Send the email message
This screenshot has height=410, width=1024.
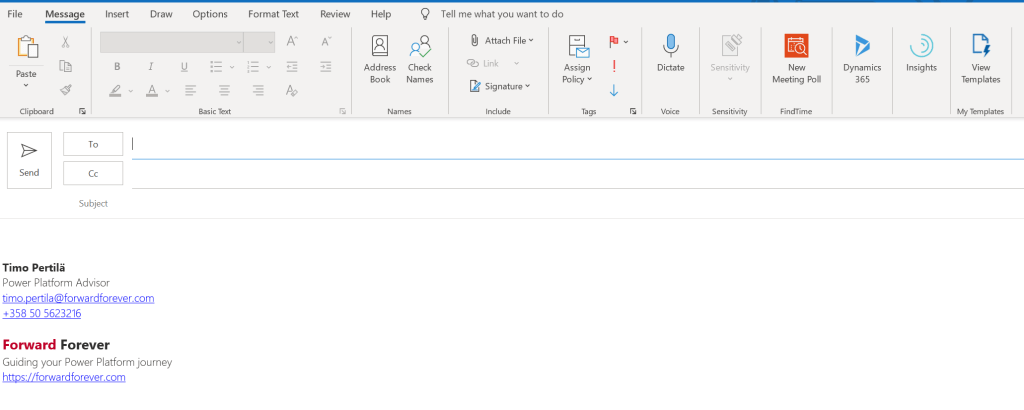tap(29, 159)
